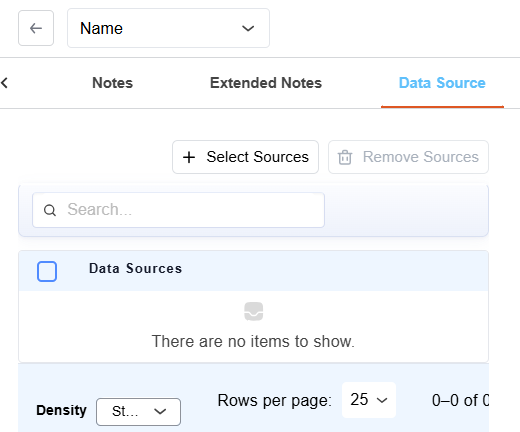
Task: Click the back arrow button
Action: point(36,28)
